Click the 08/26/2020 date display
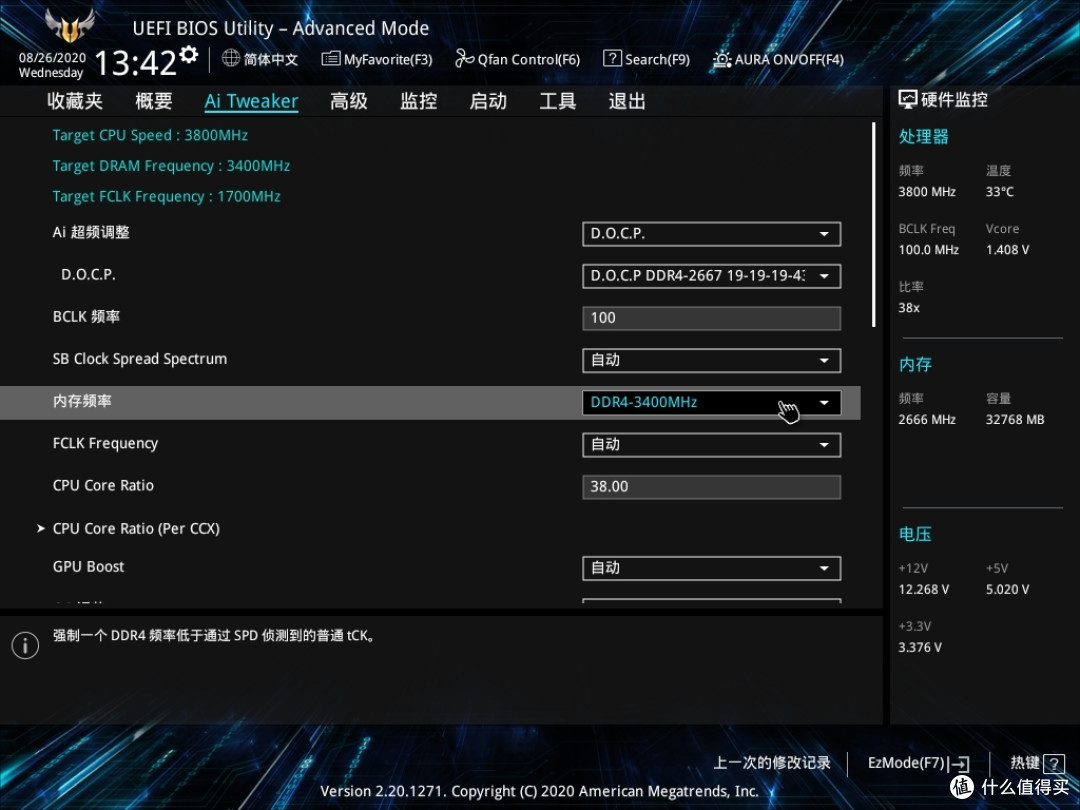The width and height of the screenshot is (1080, 810). [x=52, y=58]
